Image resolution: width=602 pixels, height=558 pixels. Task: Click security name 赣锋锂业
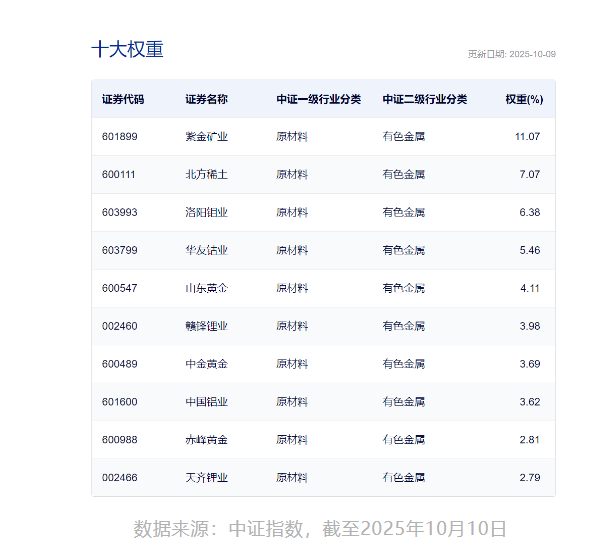(x=207, y=326)
